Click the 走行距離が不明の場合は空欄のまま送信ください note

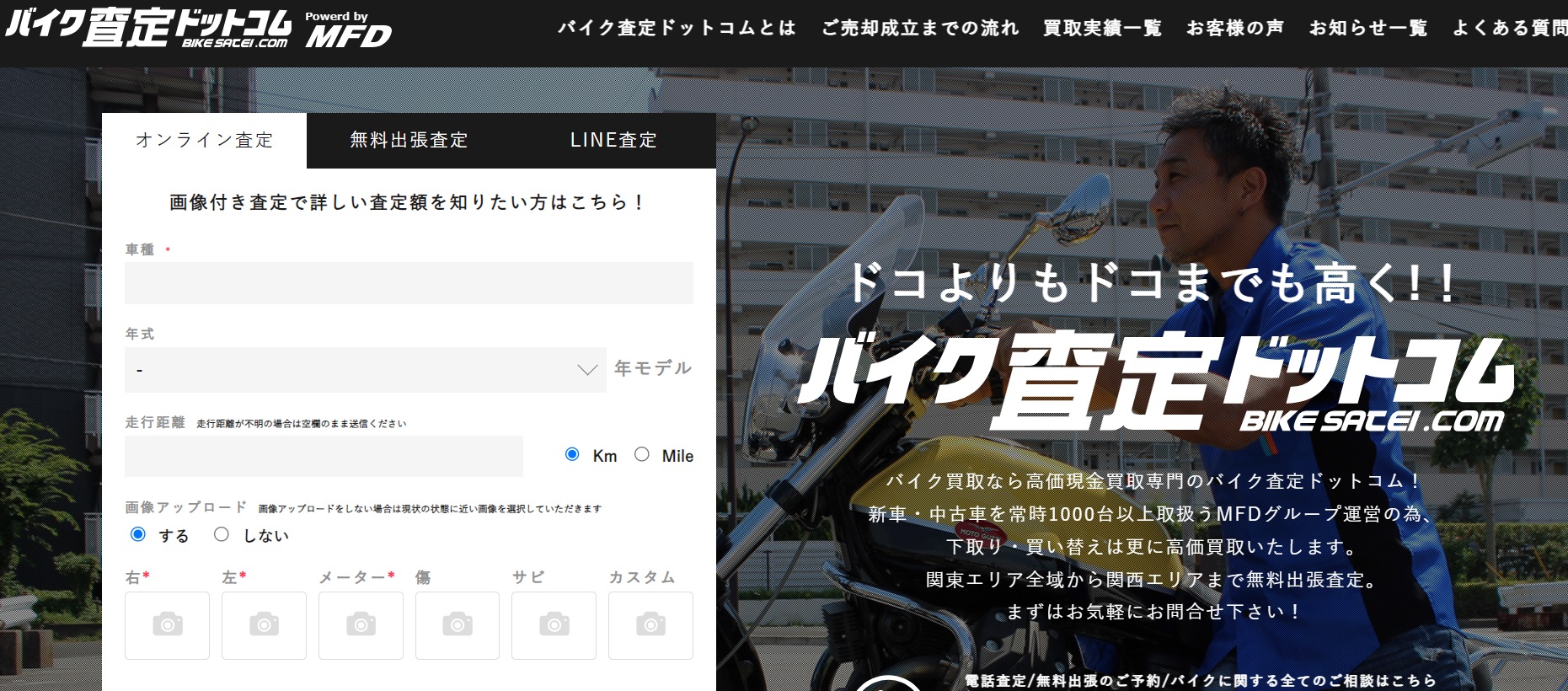302,424
